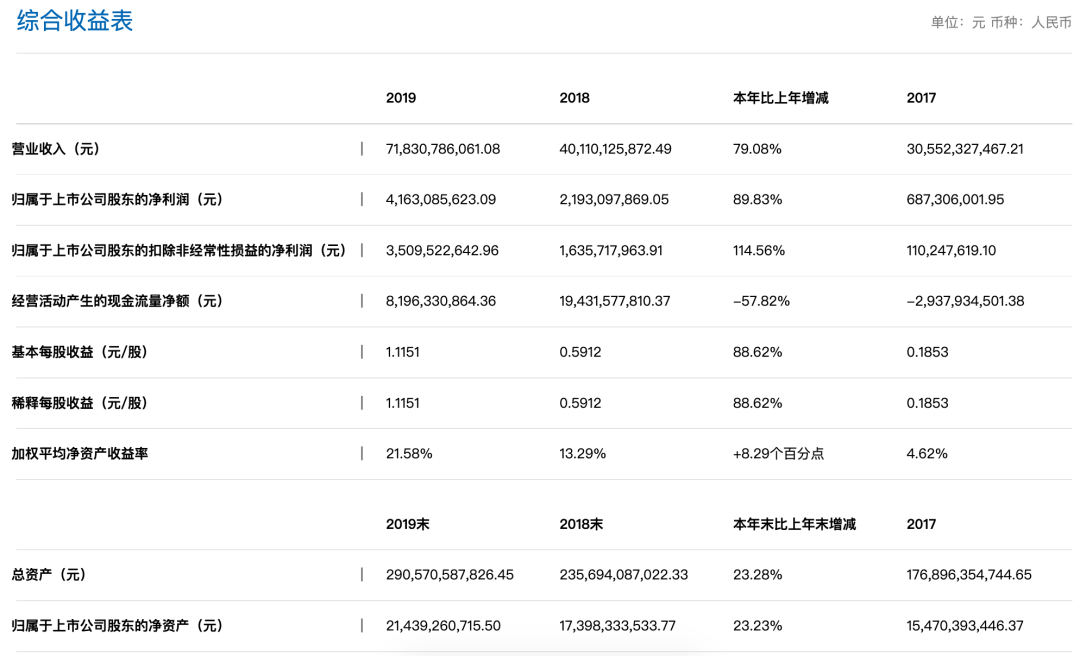
Task: Select the 2017 net profit value 687,306,001.95
Action: 955,200
